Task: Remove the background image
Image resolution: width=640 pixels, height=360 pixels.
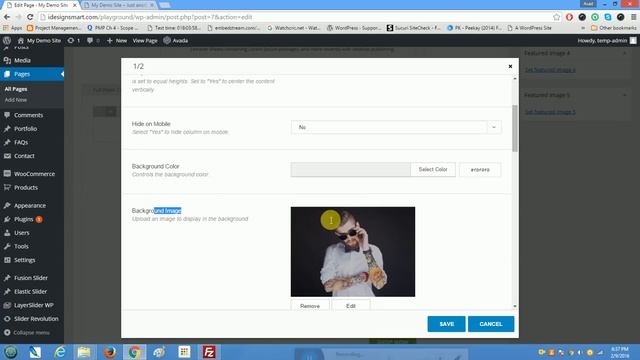Action: coord(310,305)
